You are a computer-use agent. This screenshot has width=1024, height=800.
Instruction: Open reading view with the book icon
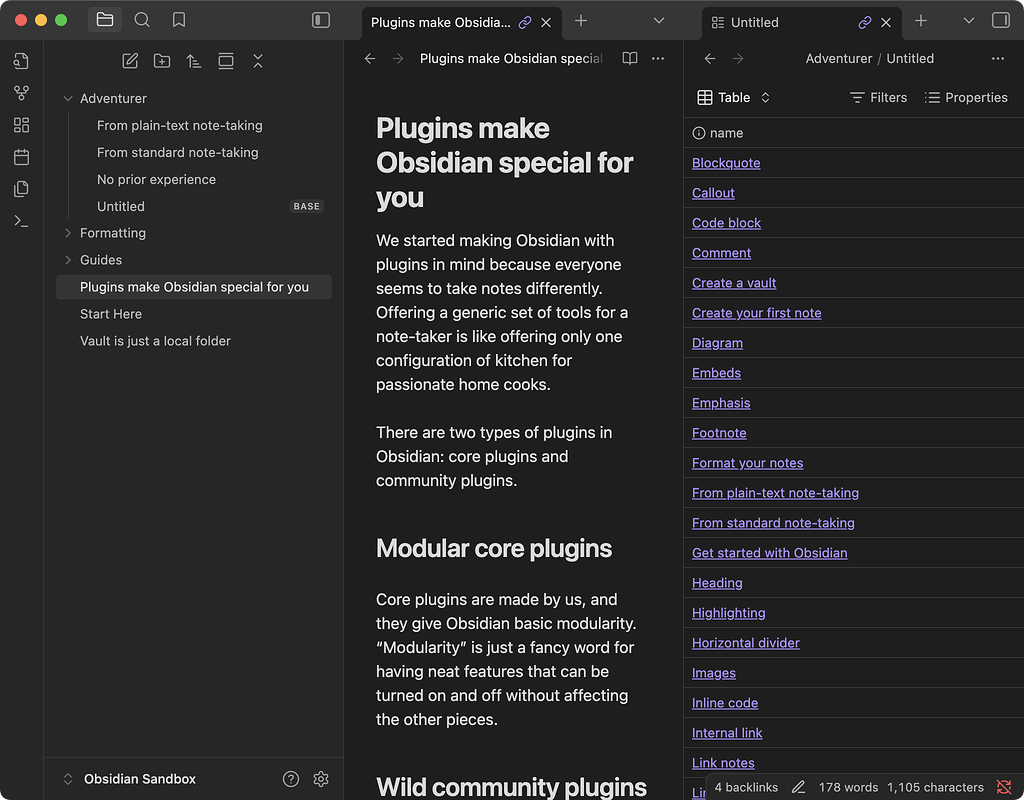click(629, 59)
